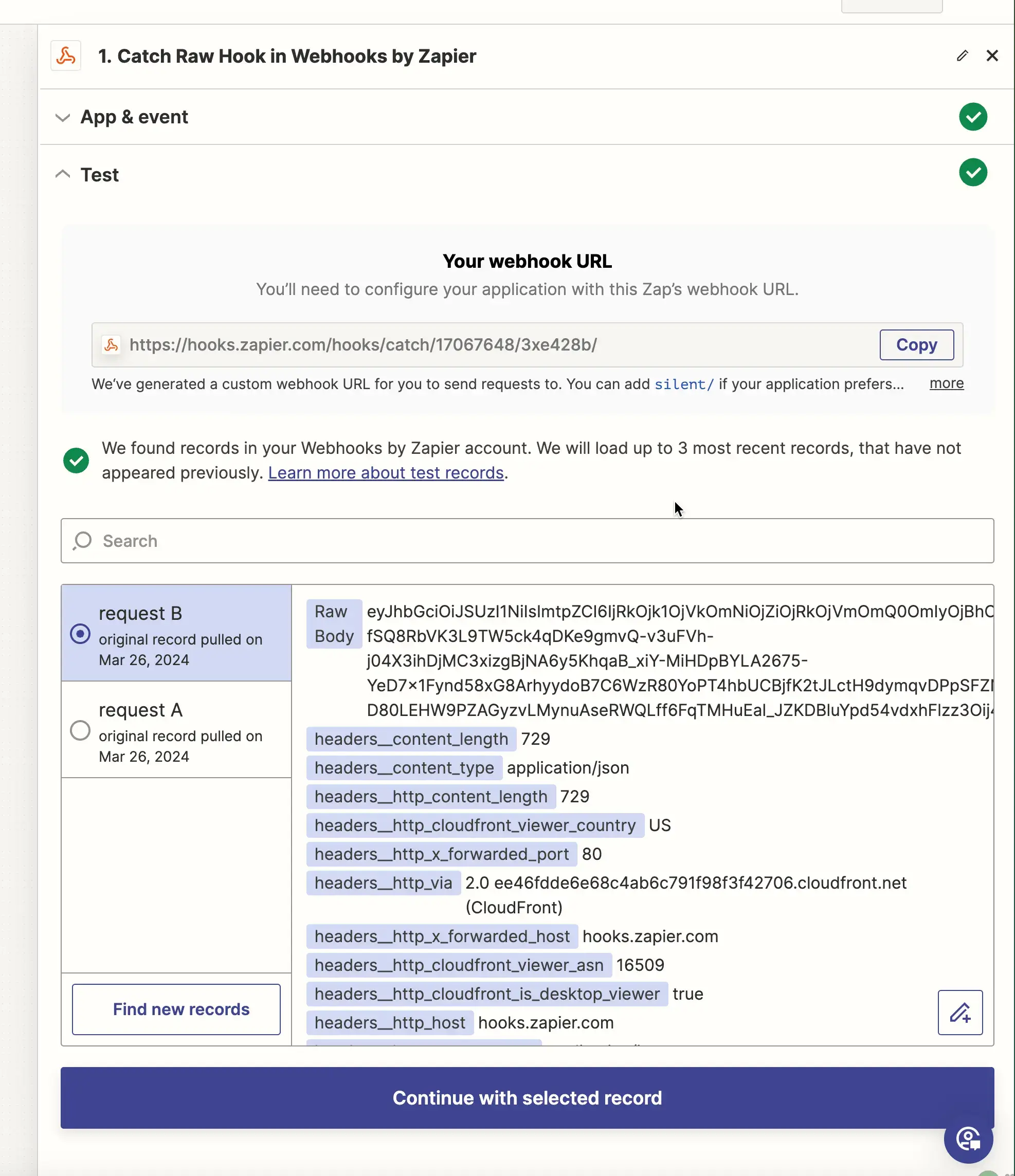The height and width of the screenshot is (1176, 1015).
Task: Click the pencil rename step icon
Action: click(x=962, y=56)
